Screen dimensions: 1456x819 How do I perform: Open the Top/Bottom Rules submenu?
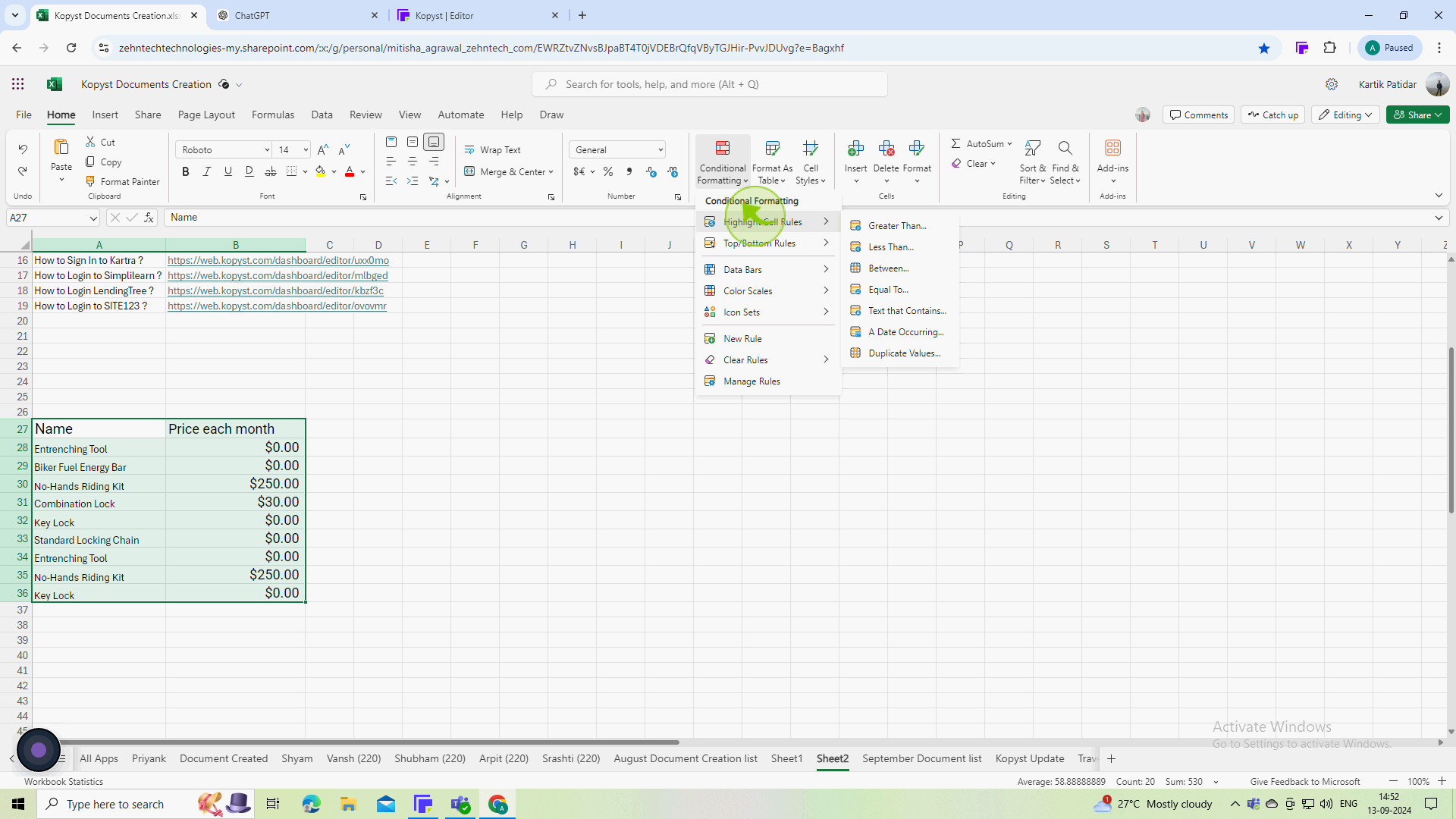pyautogui.click(x=767, y=243)
